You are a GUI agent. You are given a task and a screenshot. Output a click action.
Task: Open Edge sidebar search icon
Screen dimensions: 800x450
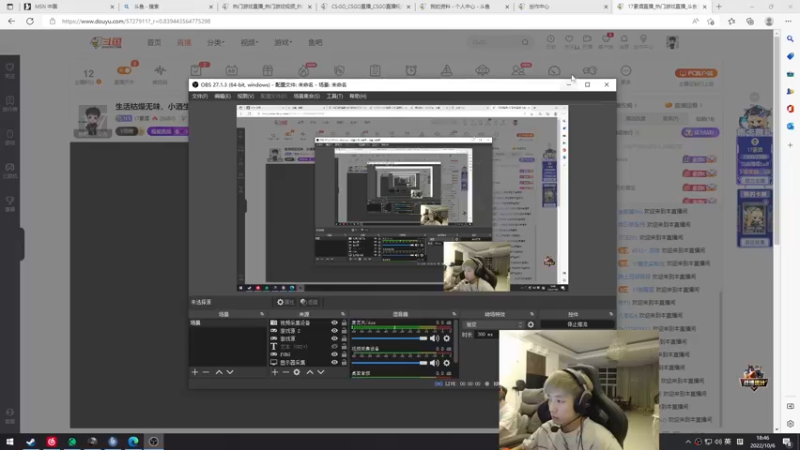tap(790, 39)
